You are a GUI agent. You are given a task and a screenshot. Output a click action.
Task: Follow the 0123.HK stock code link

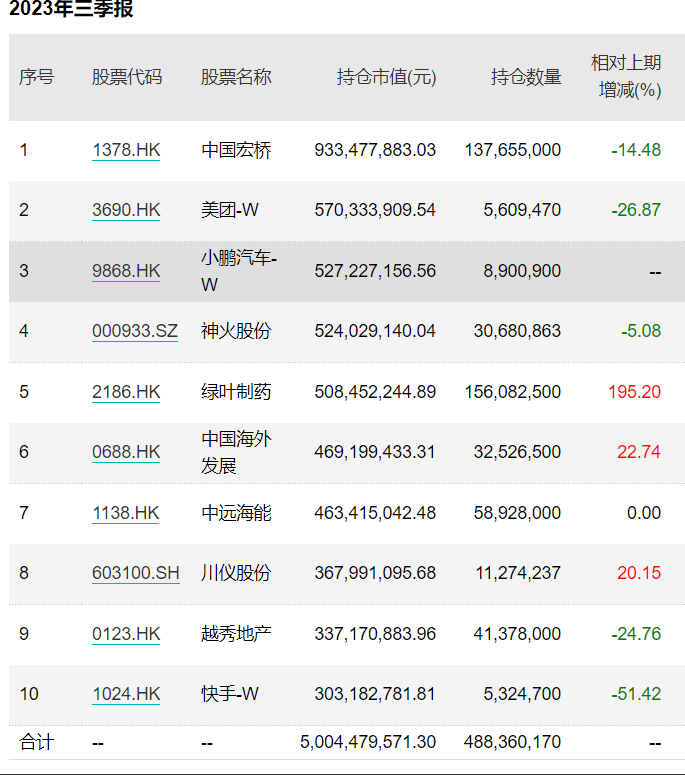(126, 634)
